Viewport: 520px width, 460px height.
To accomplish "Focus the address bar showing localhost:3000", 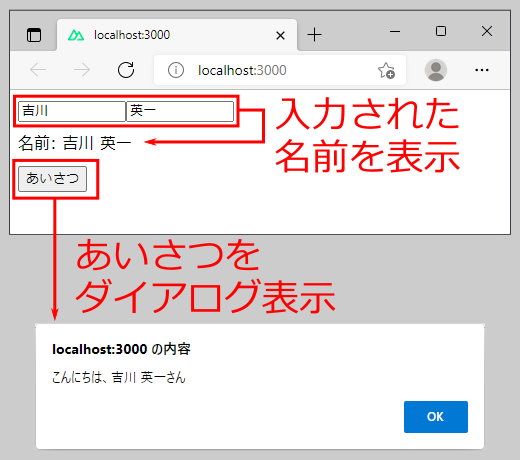I will tap(280, 70).
